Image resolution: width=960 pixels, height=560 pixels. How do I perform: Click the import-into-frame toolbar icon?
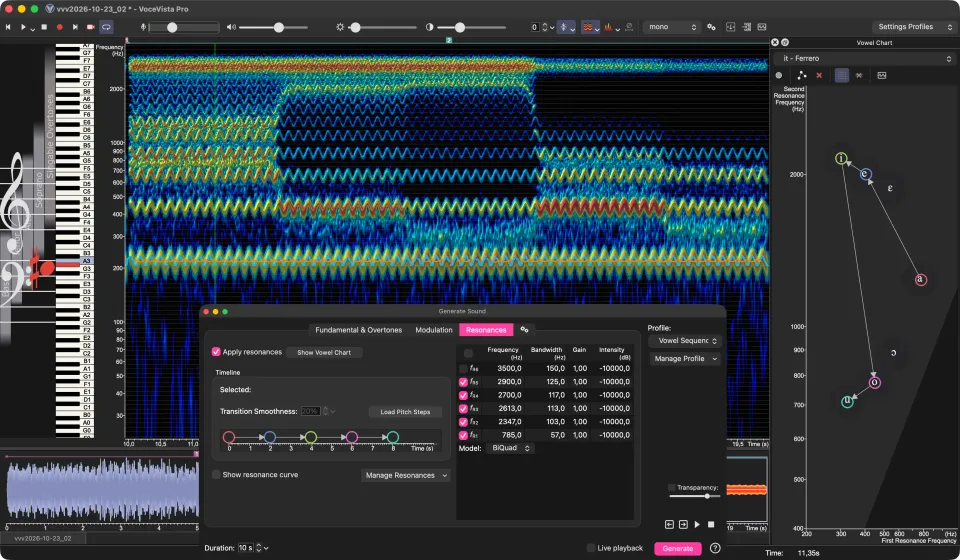tap(730, 27)
